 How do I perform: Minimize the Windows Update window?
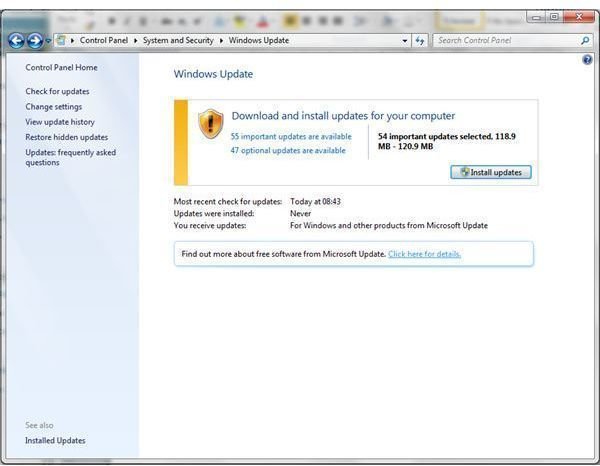[x=536, y=17]
